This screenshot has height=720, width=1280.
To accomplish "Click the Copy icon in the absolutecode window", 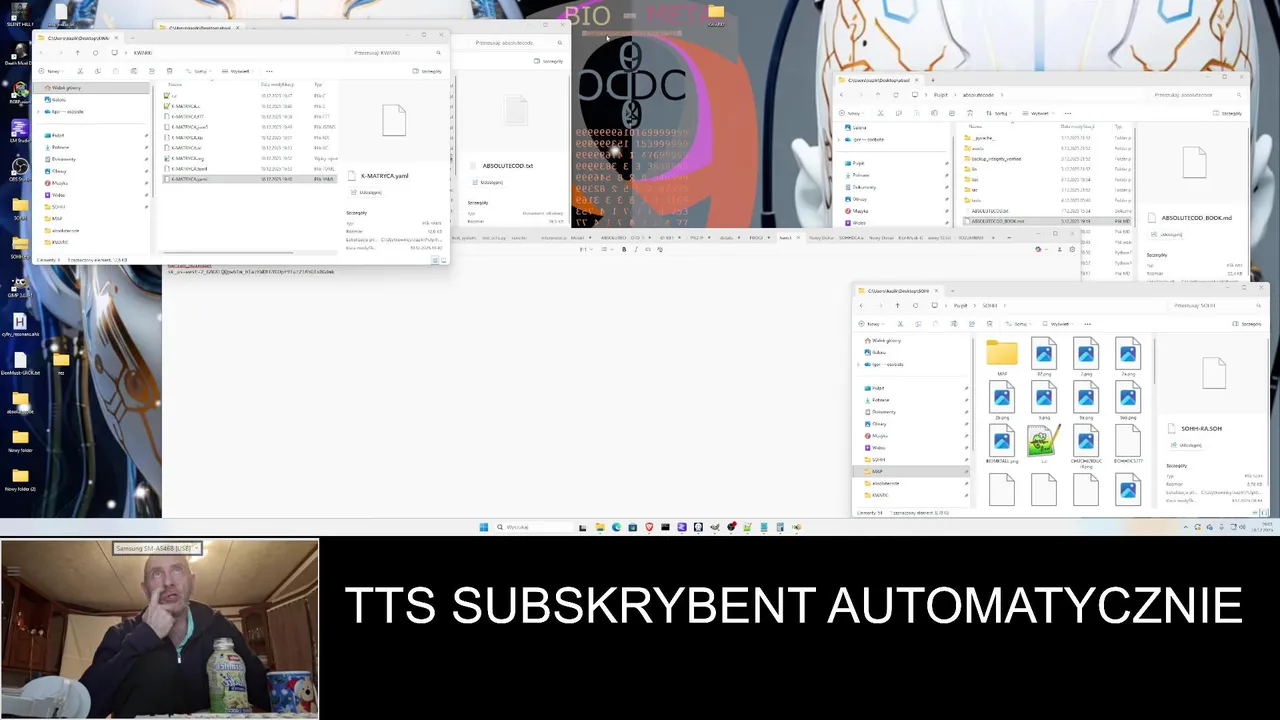I will 899,113.
